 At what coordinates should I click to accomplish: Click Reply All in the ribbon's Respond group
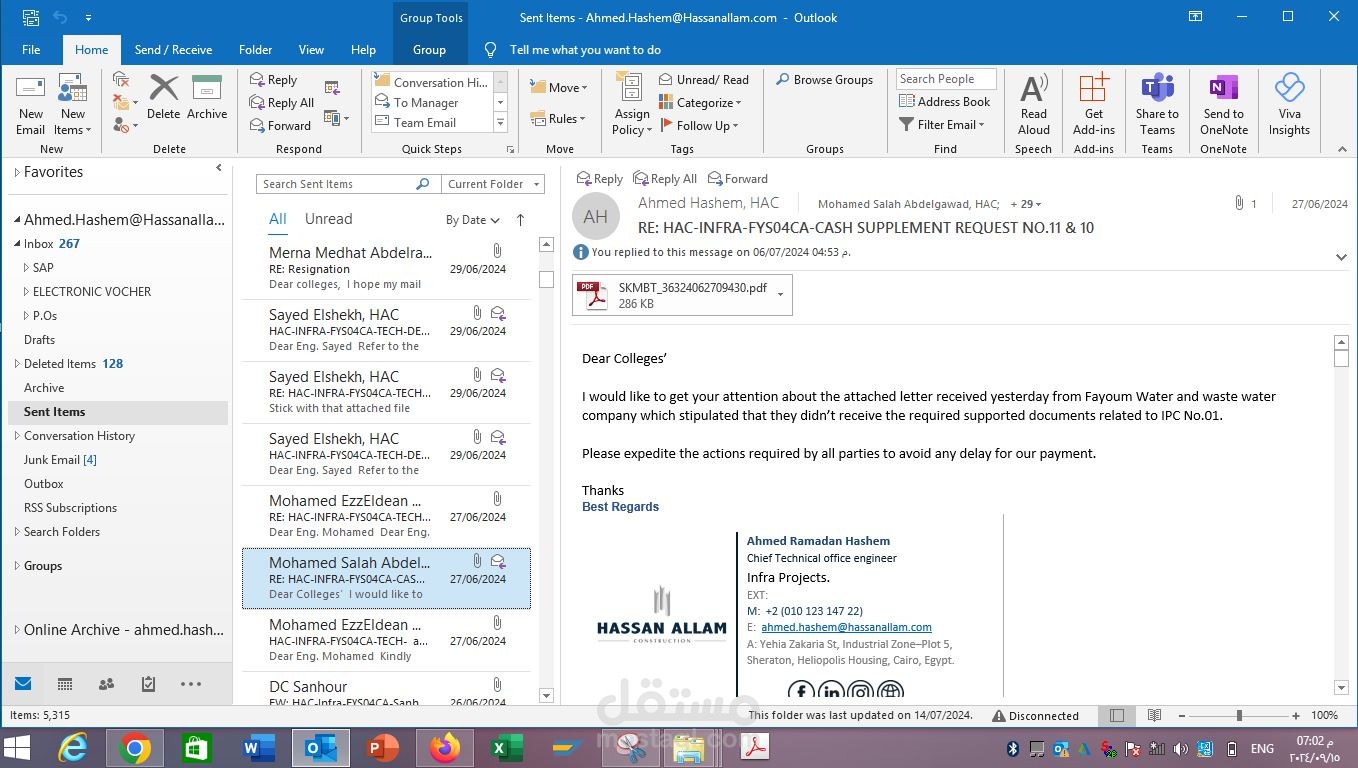pos(281,103)
